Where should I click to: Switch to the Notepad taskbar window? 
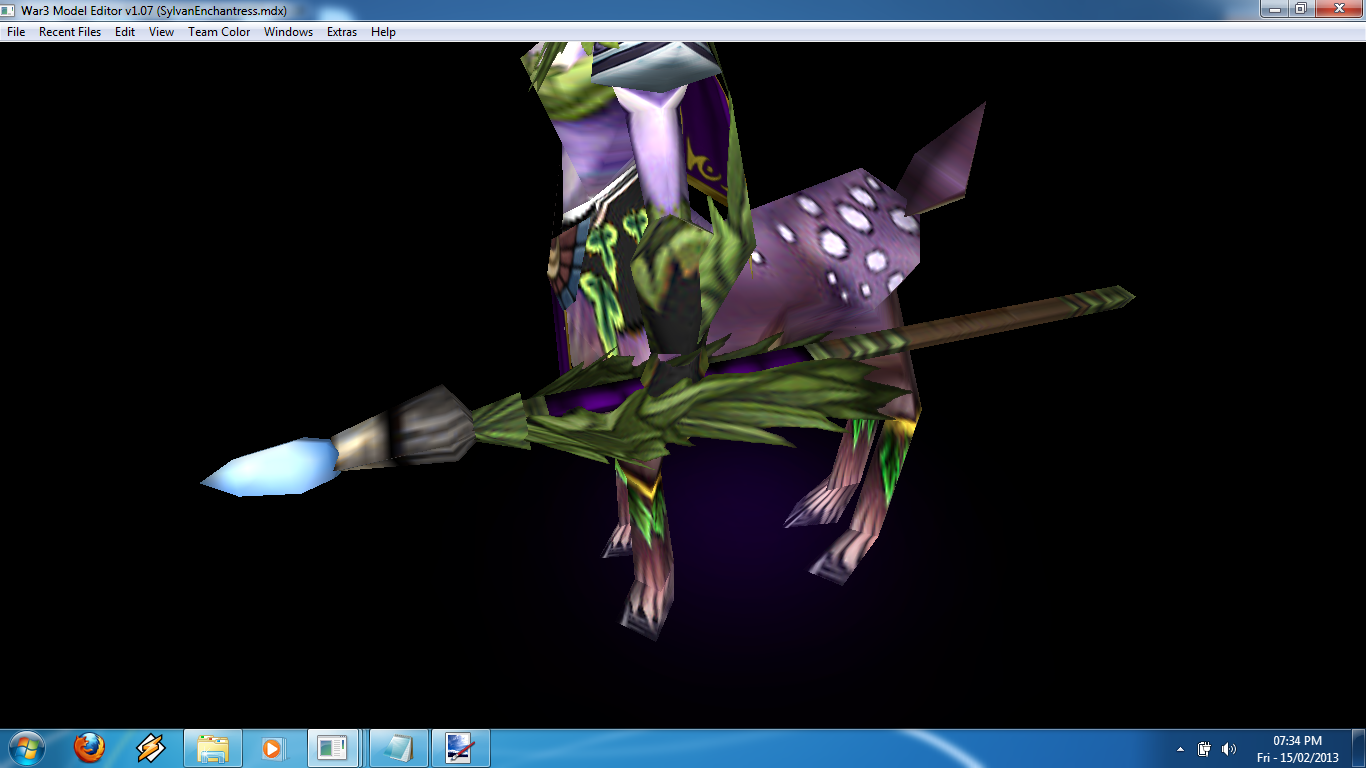(399, 748)
